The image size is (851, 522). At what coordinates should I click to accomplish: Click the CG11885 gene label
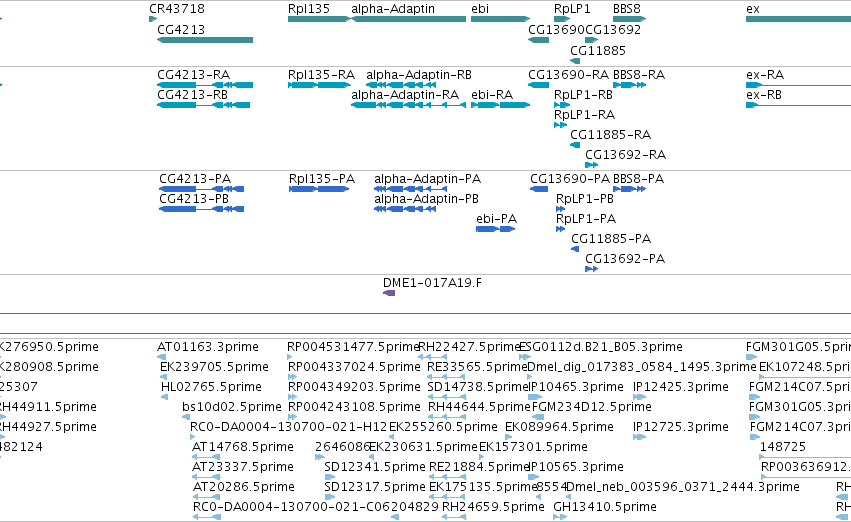(598, 50)
